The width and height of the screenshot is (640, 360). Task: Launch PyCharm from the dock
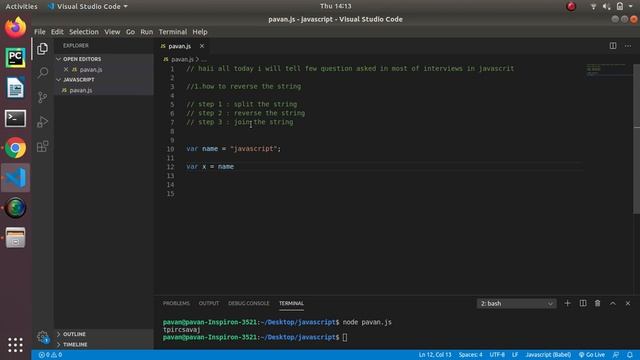point(16,58)
